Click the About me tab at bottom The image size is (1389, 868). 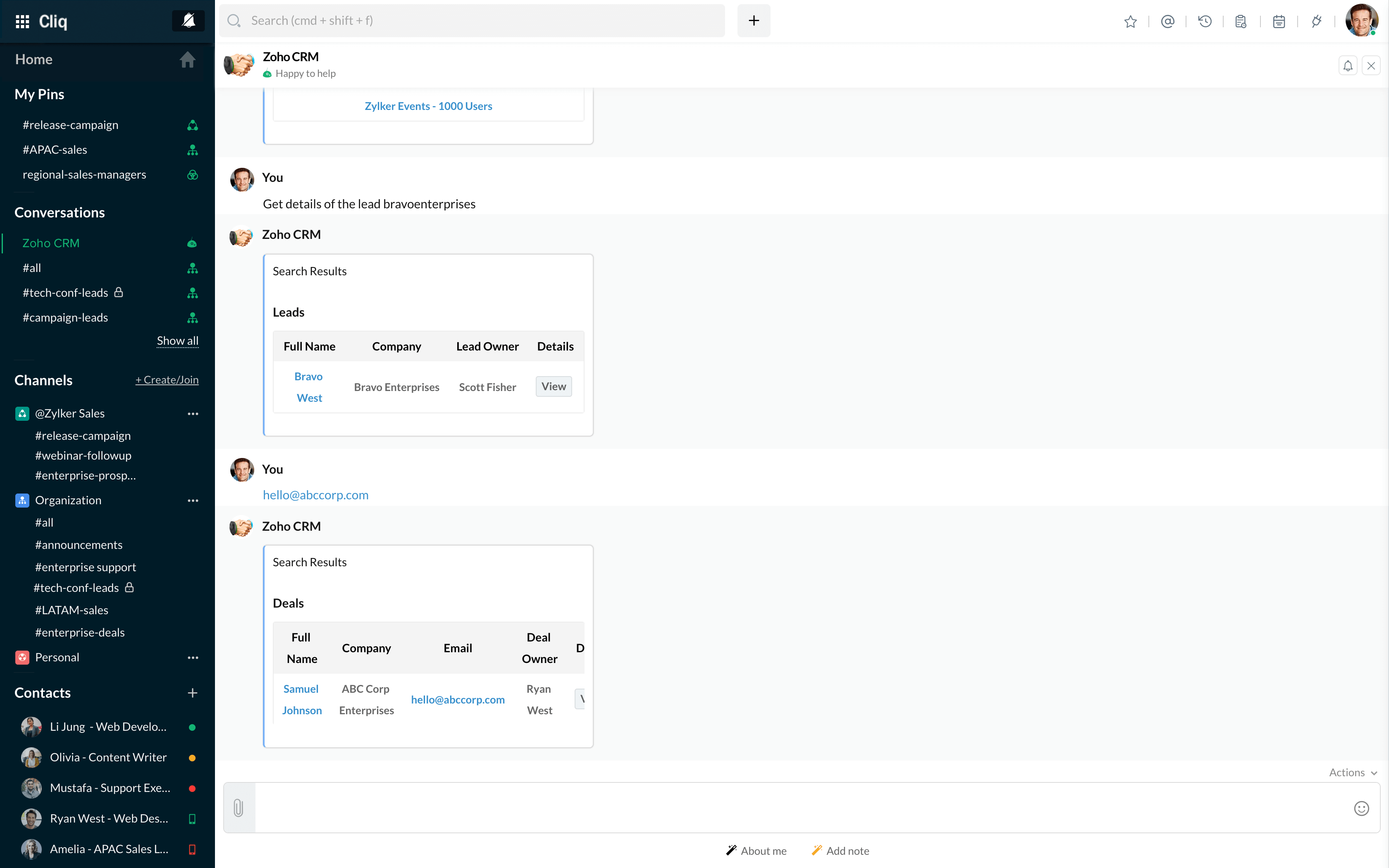click(757, 851)
